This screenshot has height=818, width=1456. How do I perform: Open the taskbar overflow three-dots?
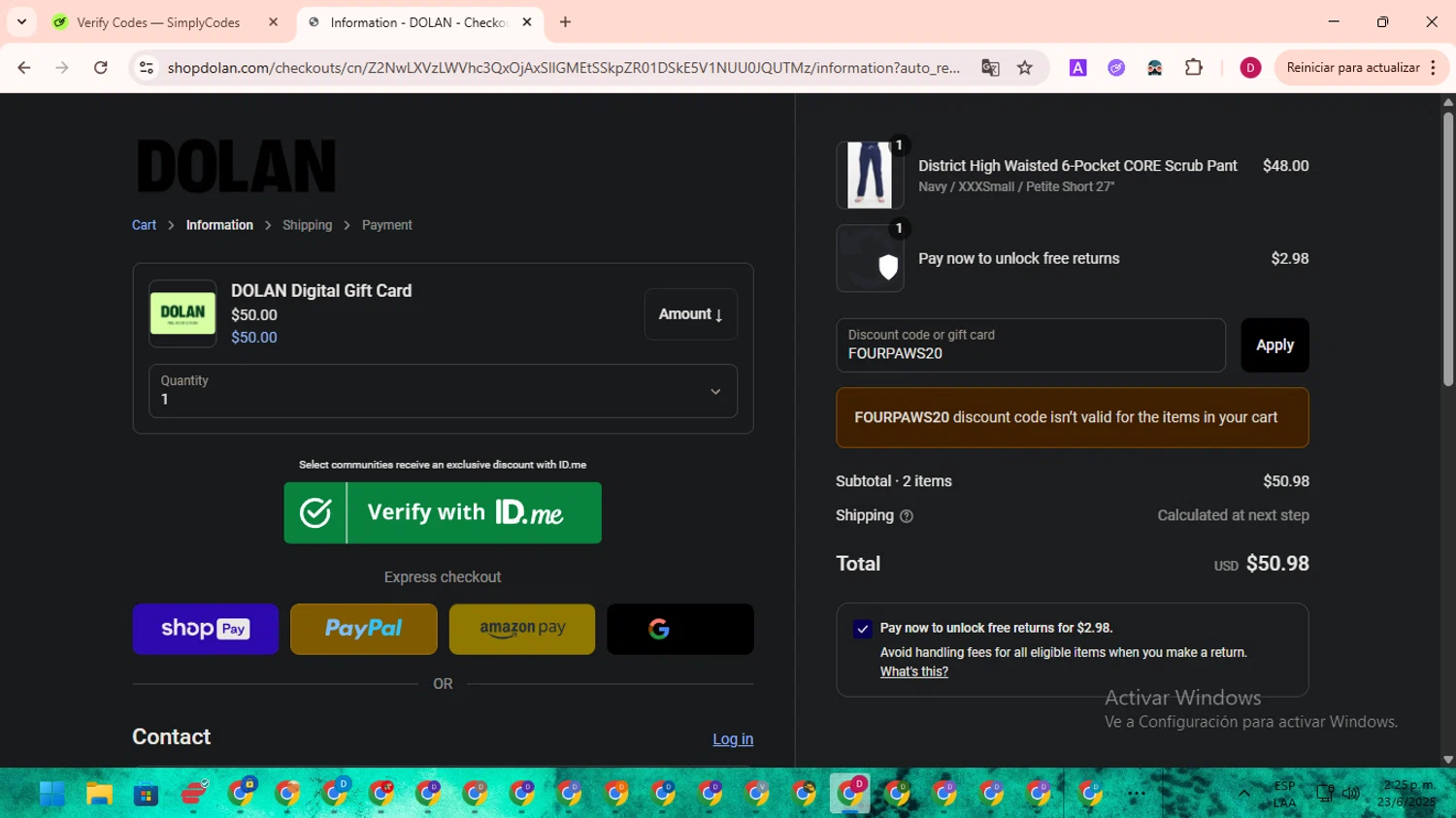(x=1137, y=794)
